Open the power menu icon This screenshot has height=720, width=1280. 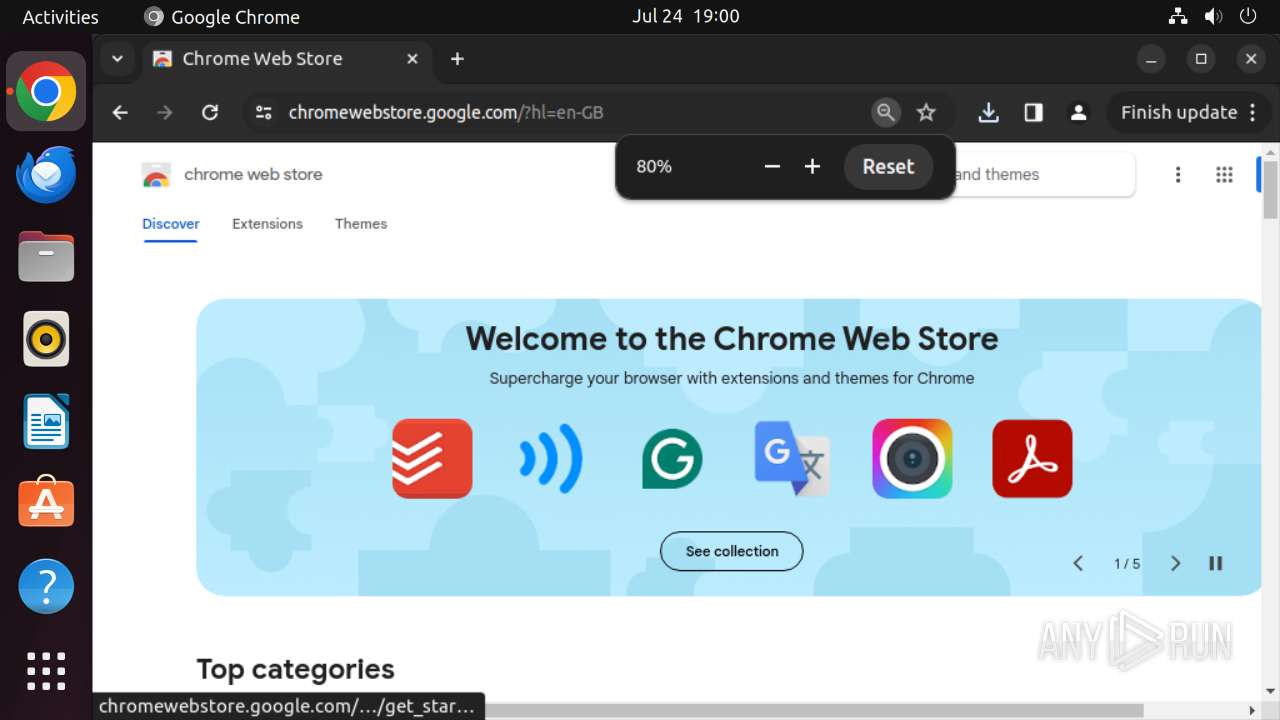click(1248, 17)
